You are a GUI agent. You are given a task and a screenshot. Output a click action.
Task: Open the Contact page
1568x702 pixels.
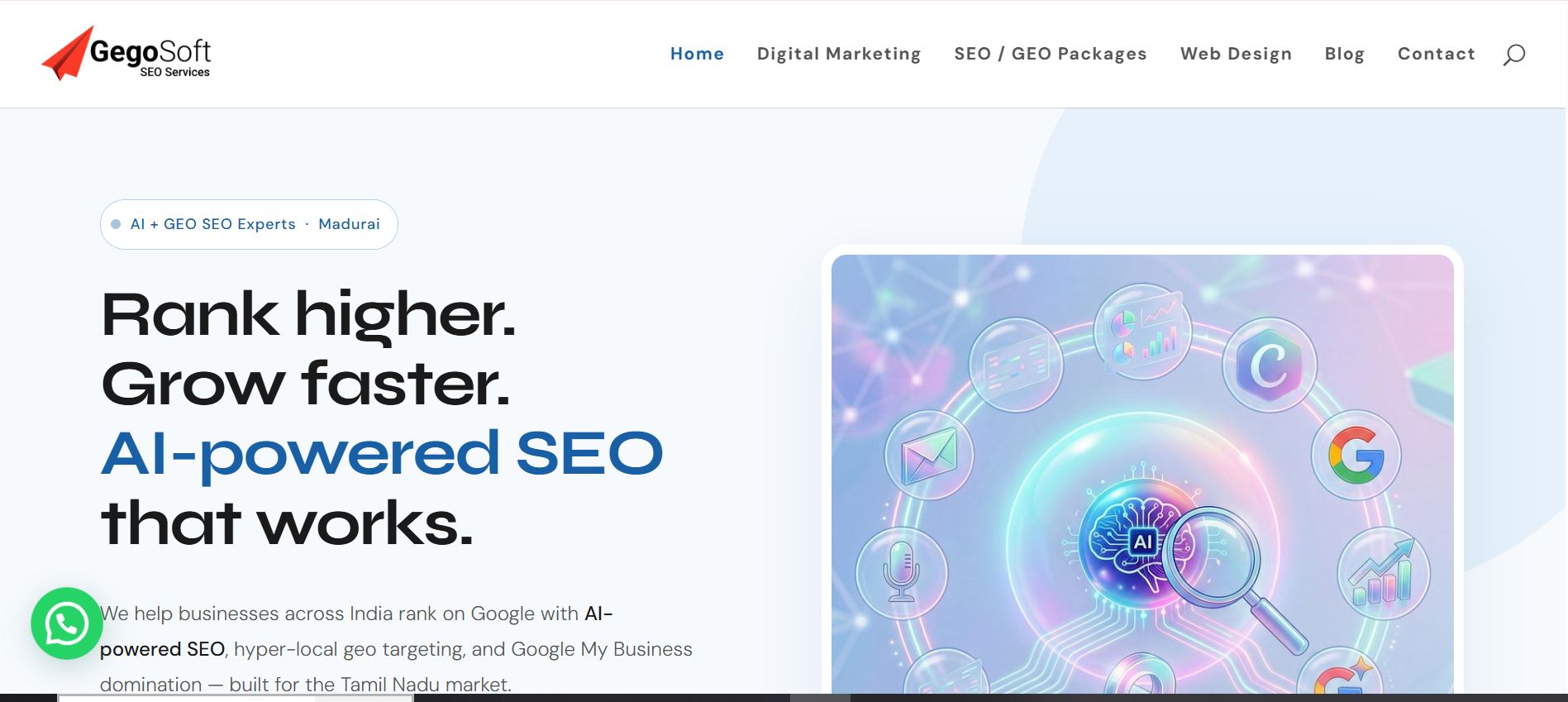click(x=1437, y=54)
